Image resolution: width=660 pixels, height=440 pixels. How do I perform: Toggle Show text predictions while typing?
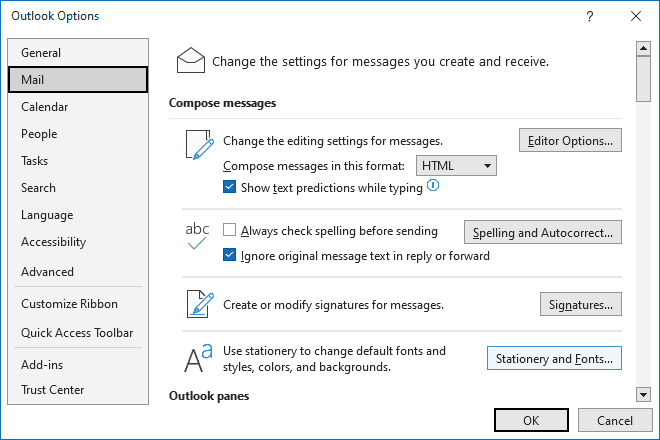[229, 187]
